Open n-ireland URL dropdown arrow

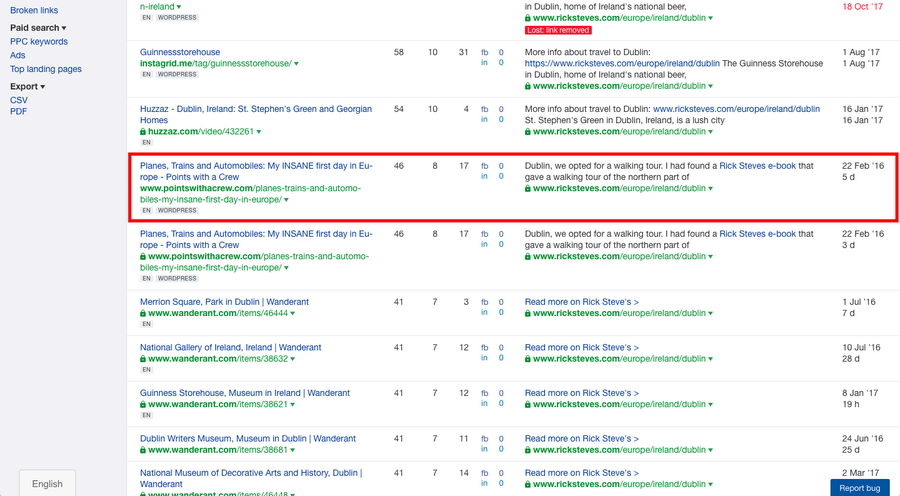tap(179, 7)
